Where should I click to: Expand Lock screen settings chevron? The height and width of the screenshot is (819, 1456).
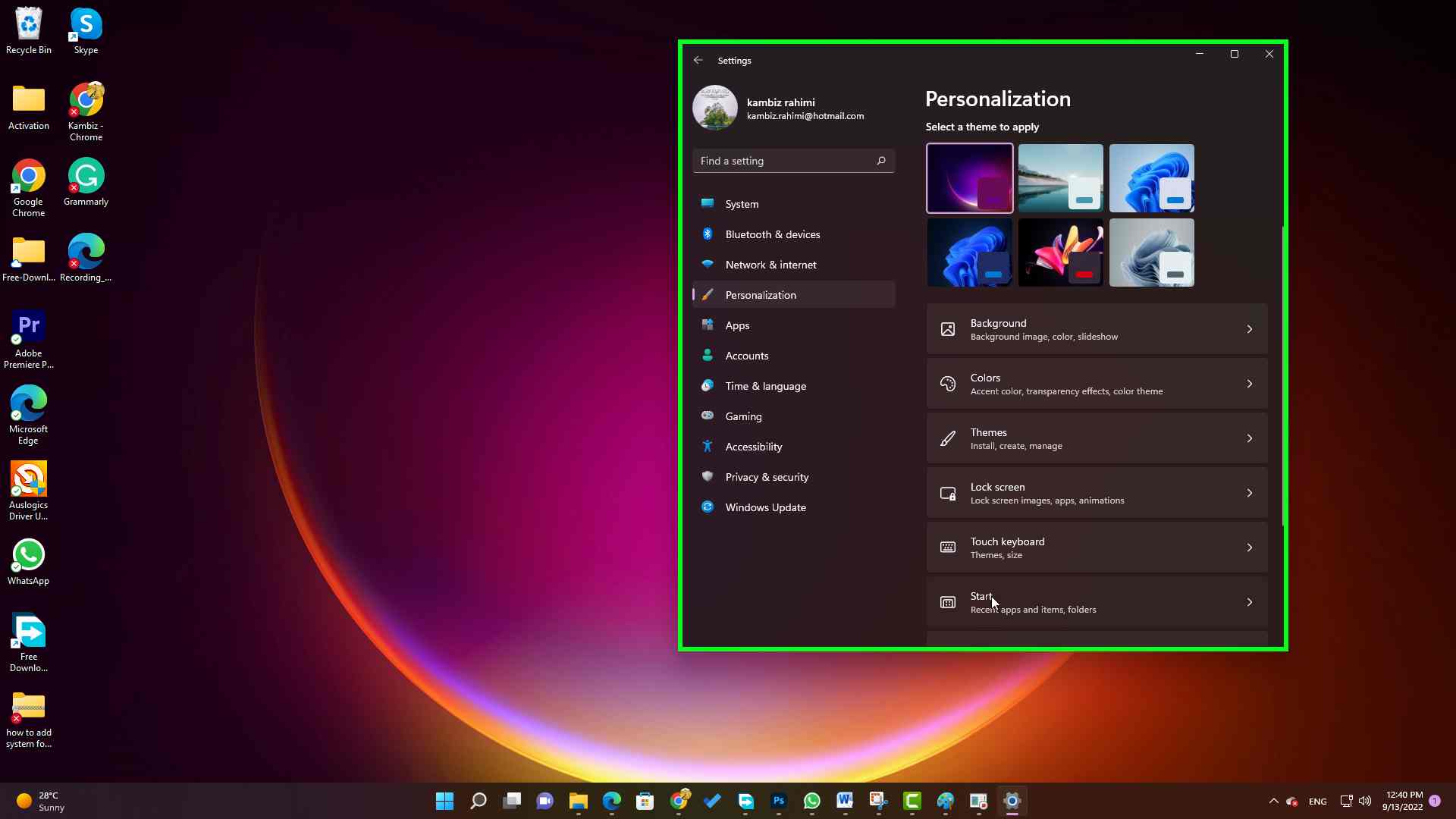[1250, 492]
